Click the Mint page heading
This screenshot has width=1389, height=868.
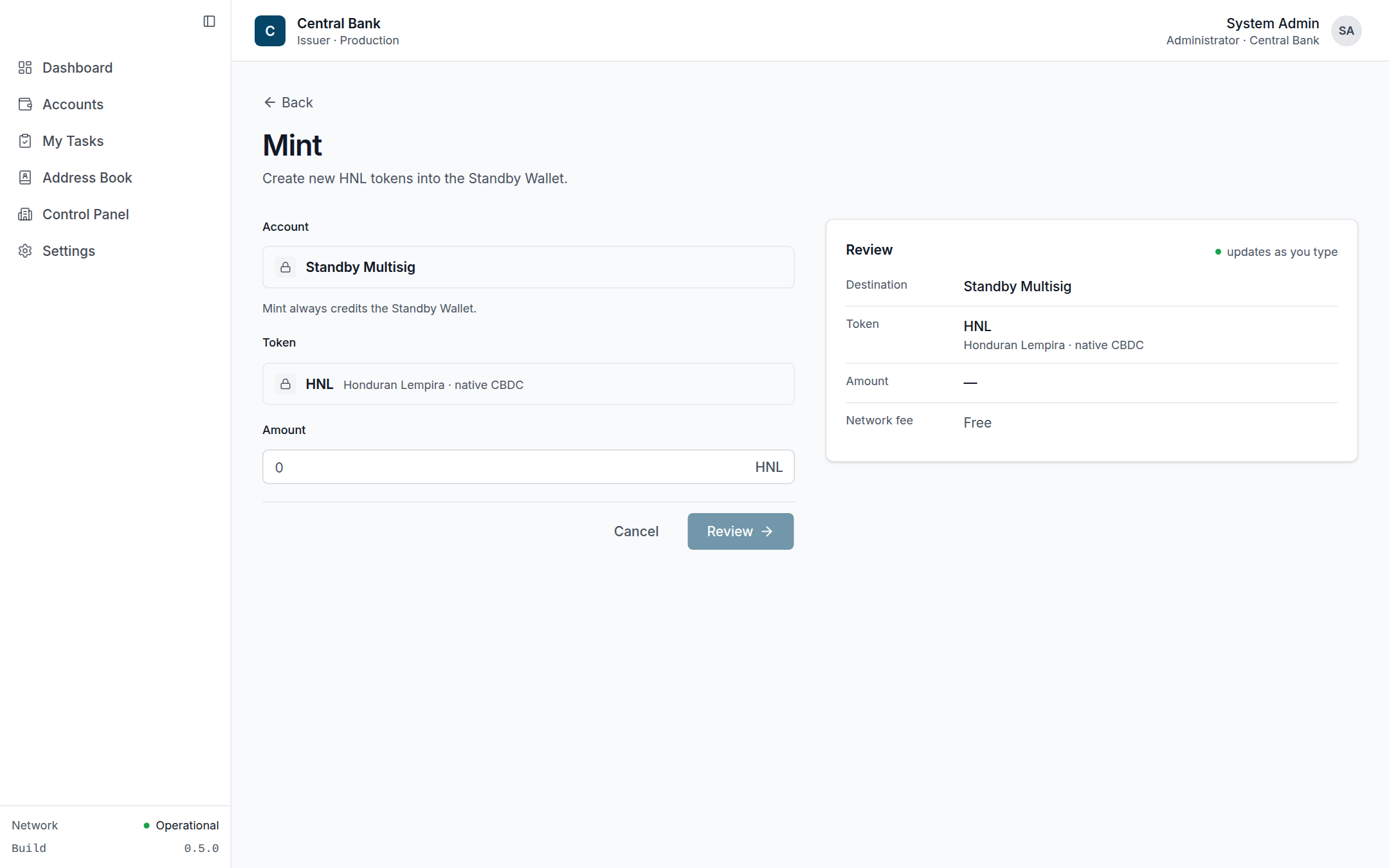pos(292,145)
